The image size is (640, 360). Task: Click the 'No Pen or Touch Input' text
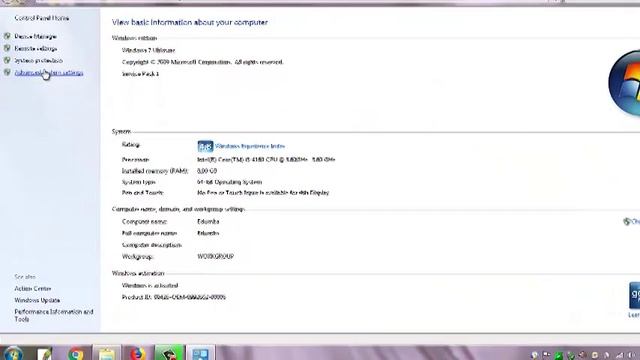pyautogui.click(x=263, y=193)
